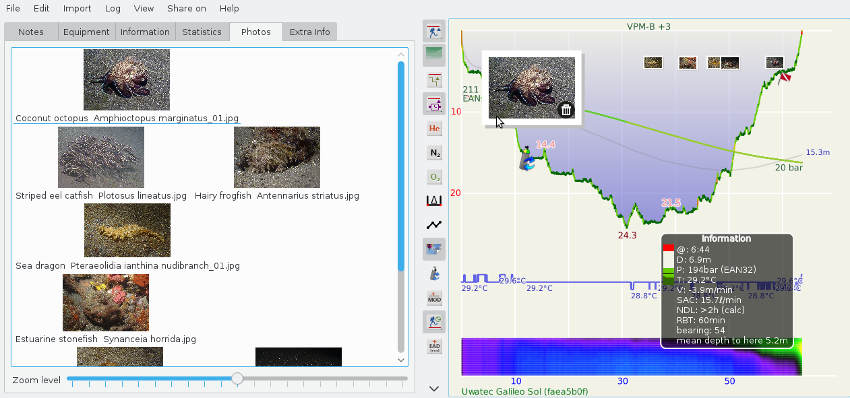850x398 pixels.
Task: Open the File menu
Action: (x=12, y=9)
